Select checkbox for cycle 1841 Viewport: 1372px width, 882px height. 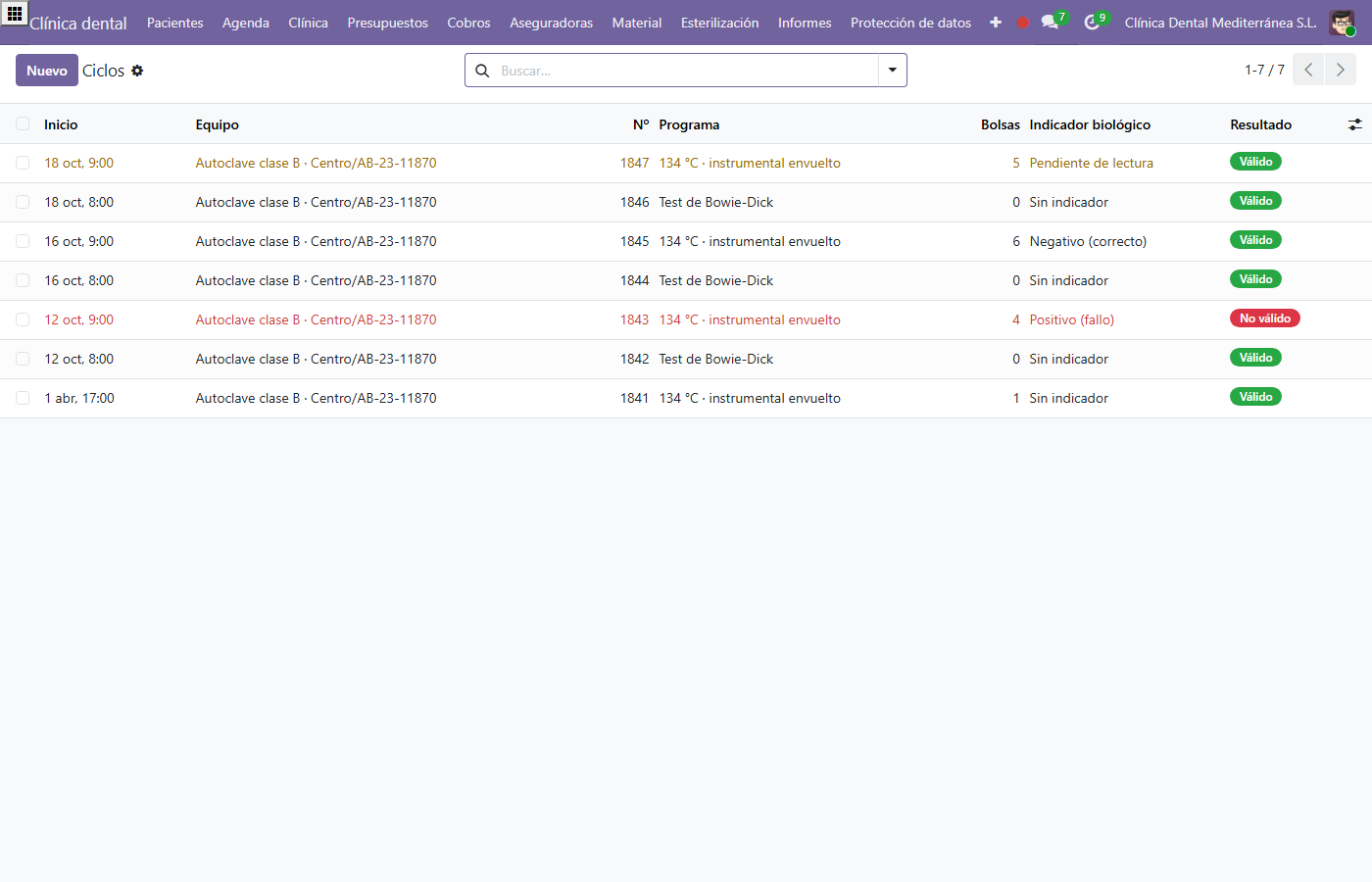(23, 398)
